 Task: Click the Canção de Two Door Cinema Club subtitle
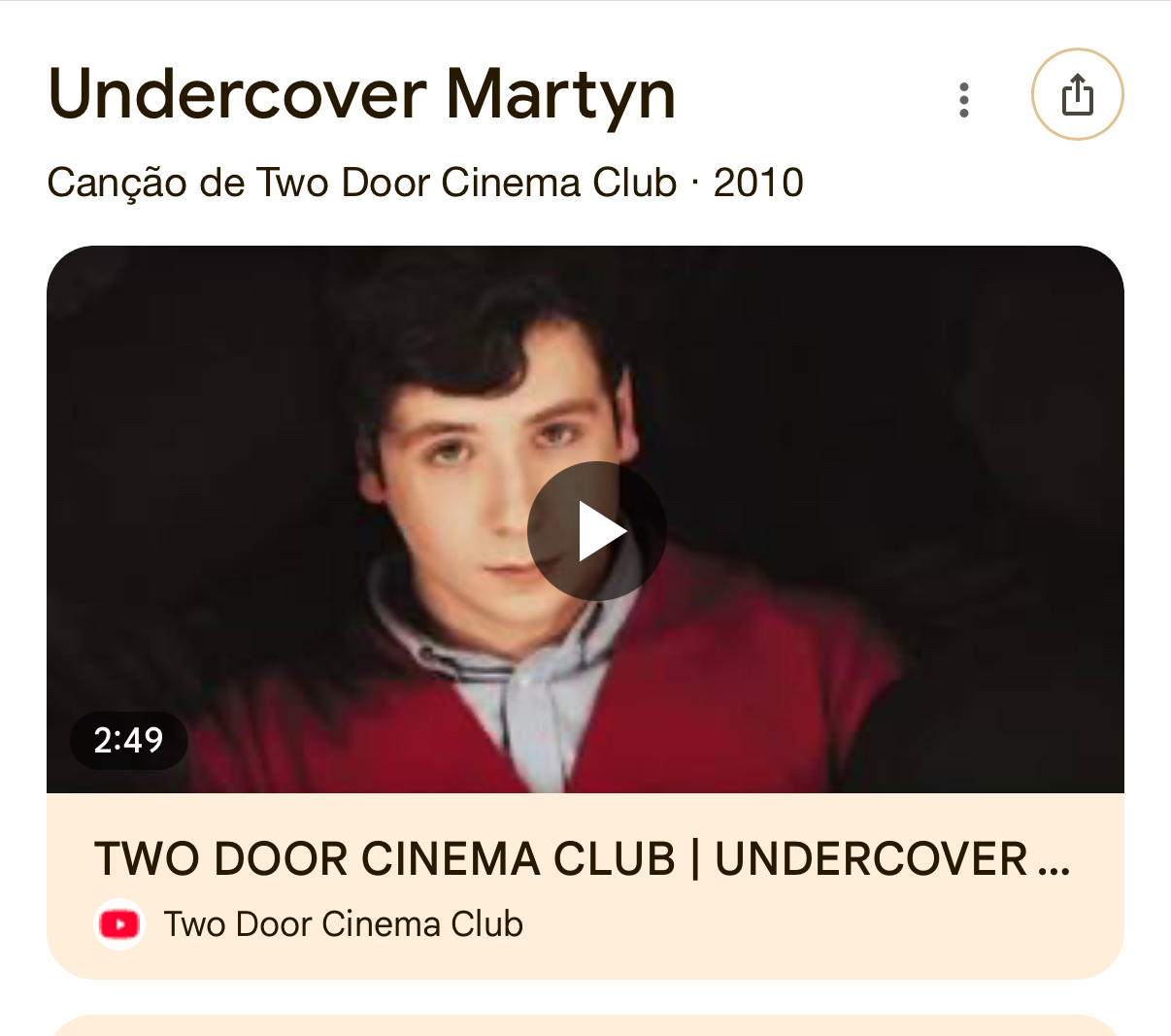[x=361, y=183]
